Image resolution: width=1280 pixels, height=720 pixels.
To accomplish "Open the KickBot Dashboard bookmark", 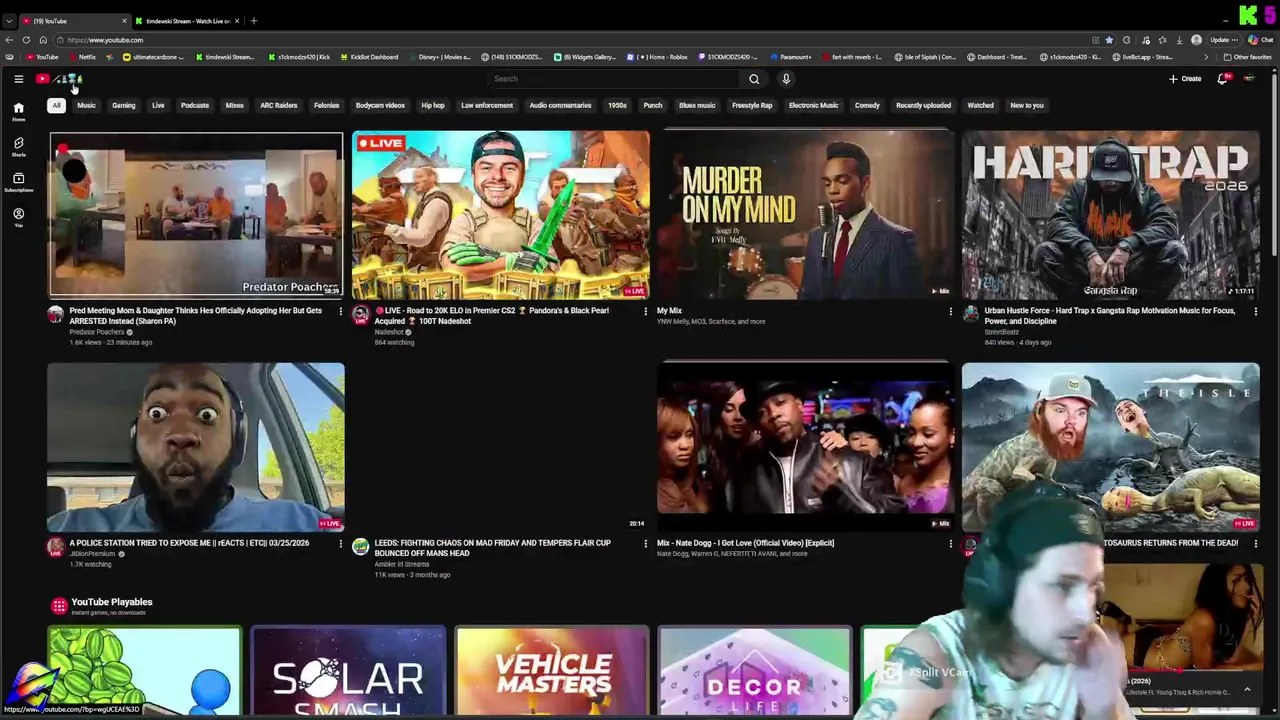I will 369,57.
